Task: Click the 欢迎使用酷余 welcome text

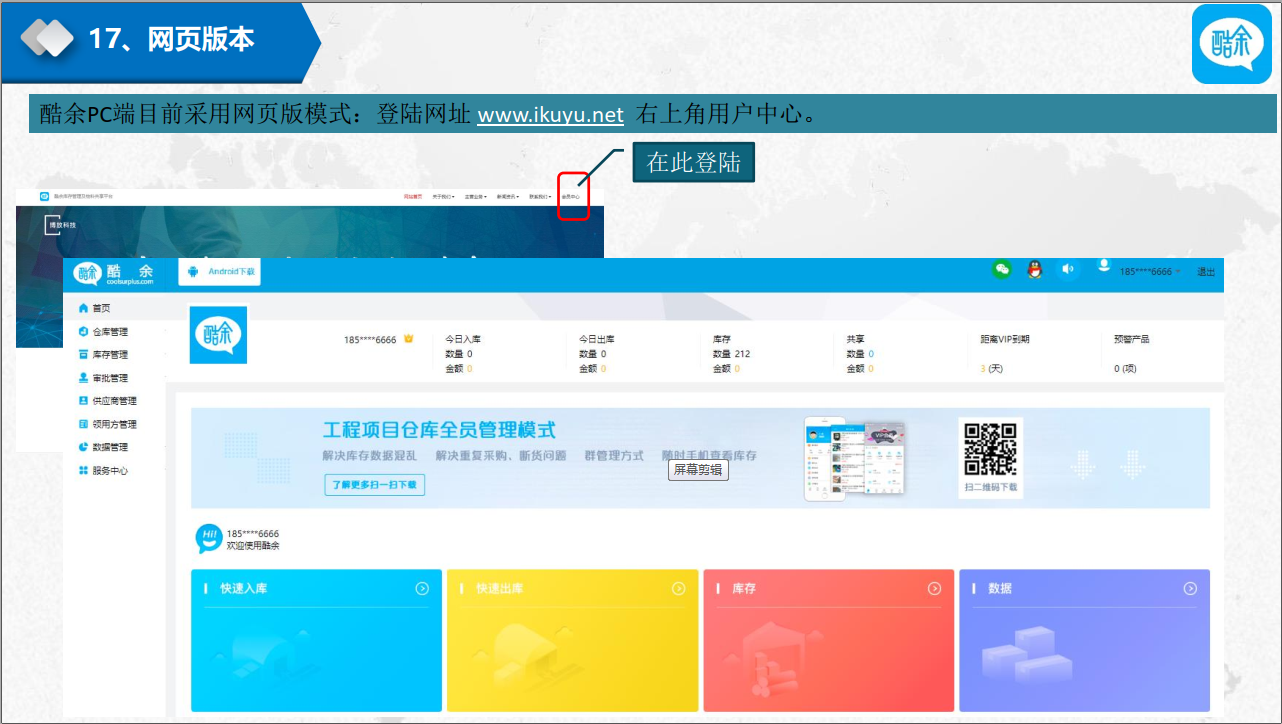Action: pyautogui.click(x=253, y=546)
